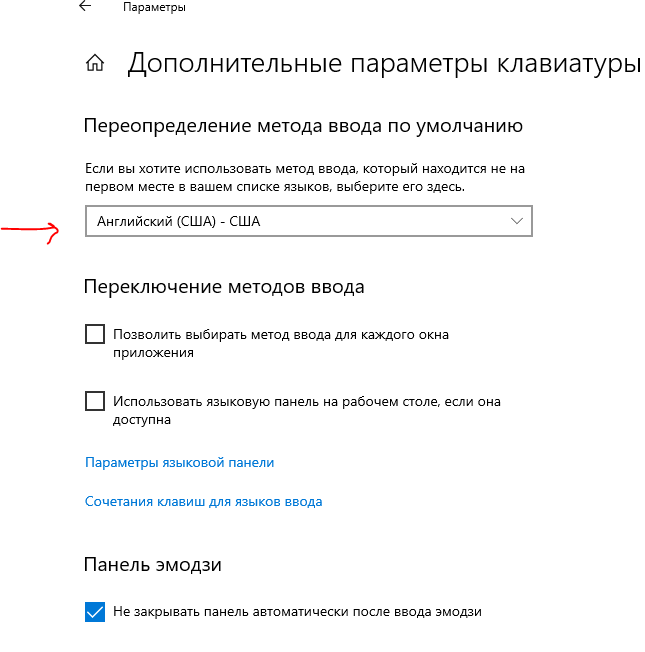Click the red hand-drawn arrow annotation
This screenshot has width=645, height=652.
(32, 229)
